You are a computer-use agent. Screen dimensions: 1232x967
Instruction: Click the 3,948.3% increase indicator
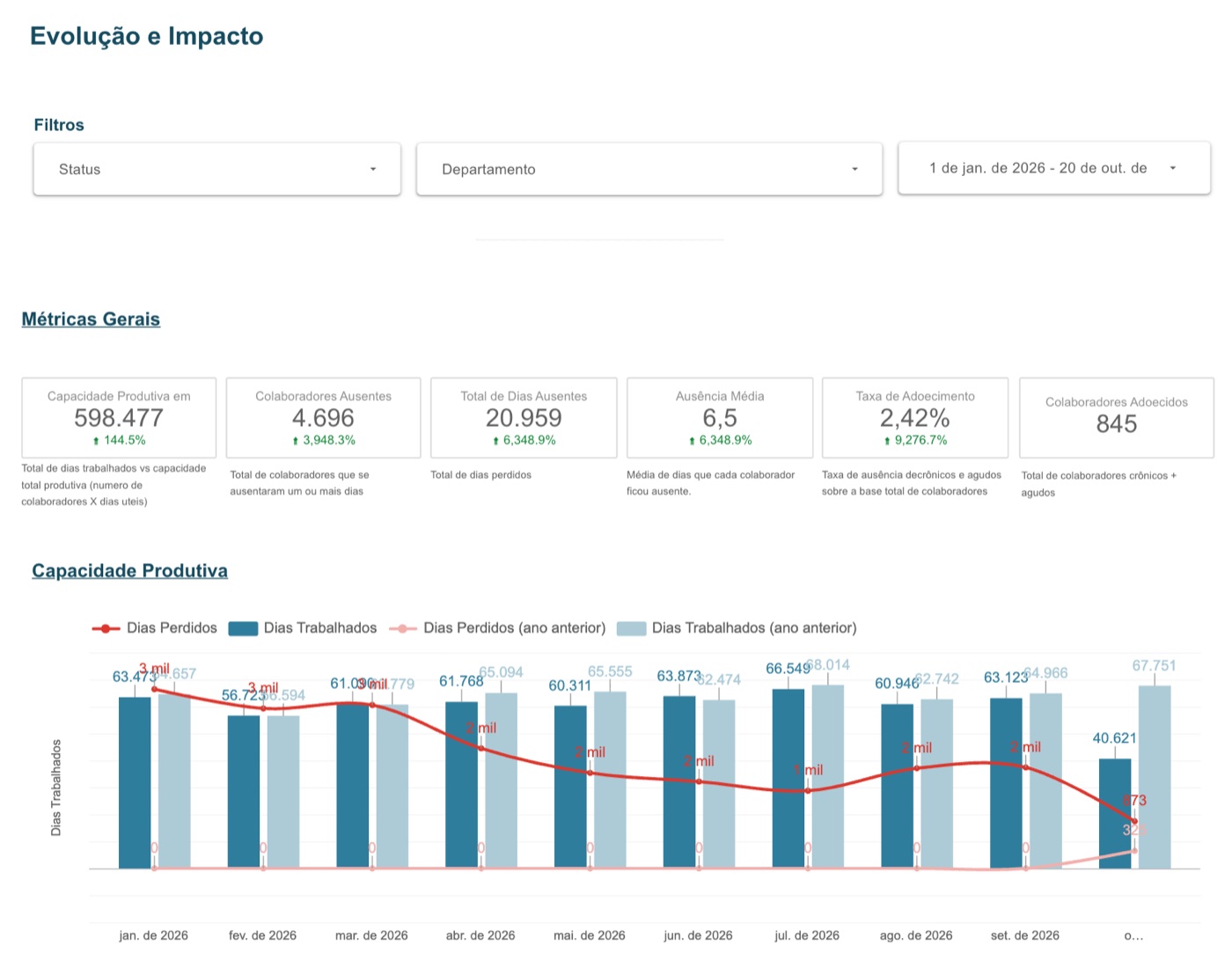[x=323, y=440]
